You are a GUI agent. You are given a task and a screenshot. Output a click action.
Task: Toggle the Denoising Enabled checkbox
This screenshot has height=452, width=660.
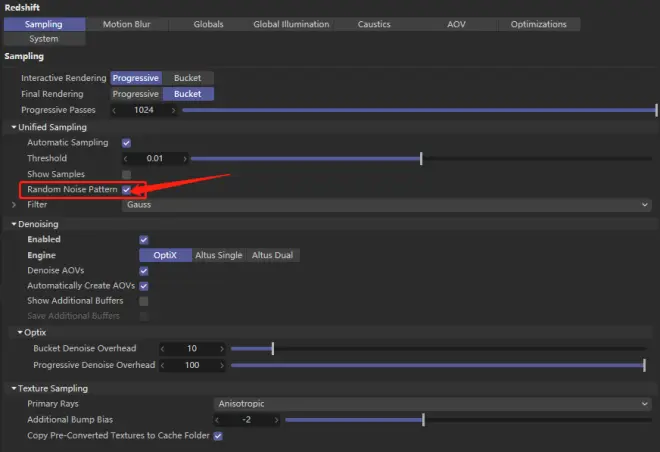point(144,240)
